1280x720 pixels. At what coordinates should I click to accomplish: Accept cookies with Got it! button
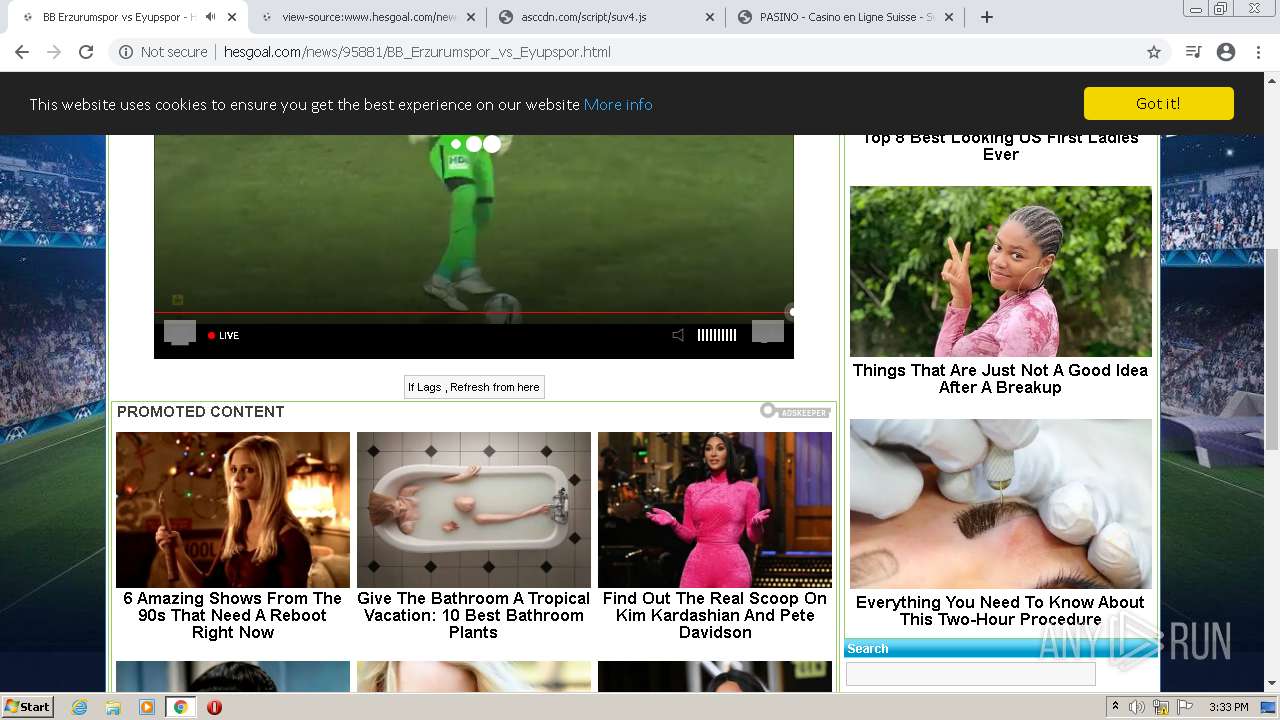[1158, 103]
